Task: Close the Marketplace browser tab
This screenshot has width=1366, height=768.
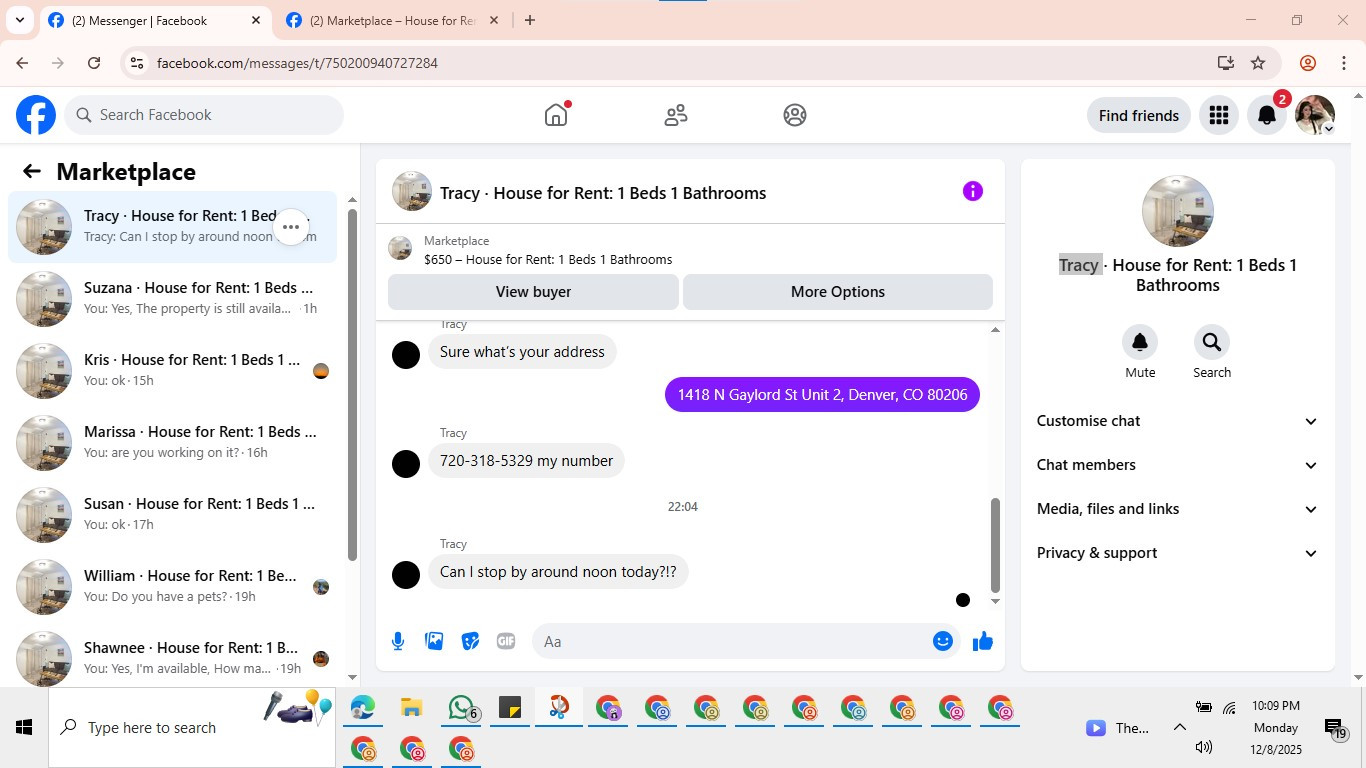Action: 493,20
